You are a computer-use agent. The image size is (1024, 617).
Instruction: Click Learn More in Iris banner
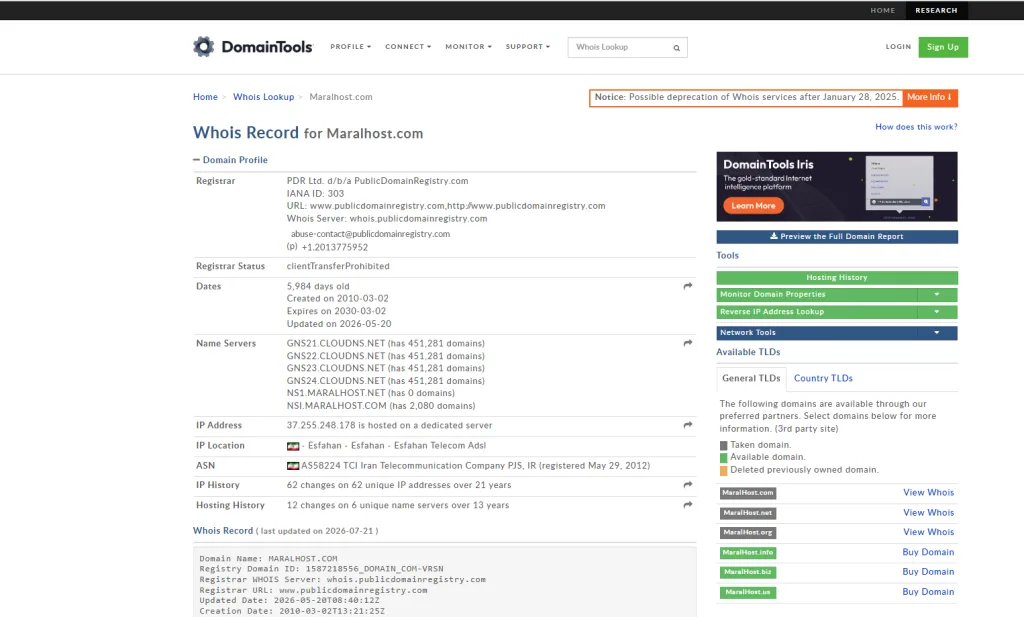point(753,206)
